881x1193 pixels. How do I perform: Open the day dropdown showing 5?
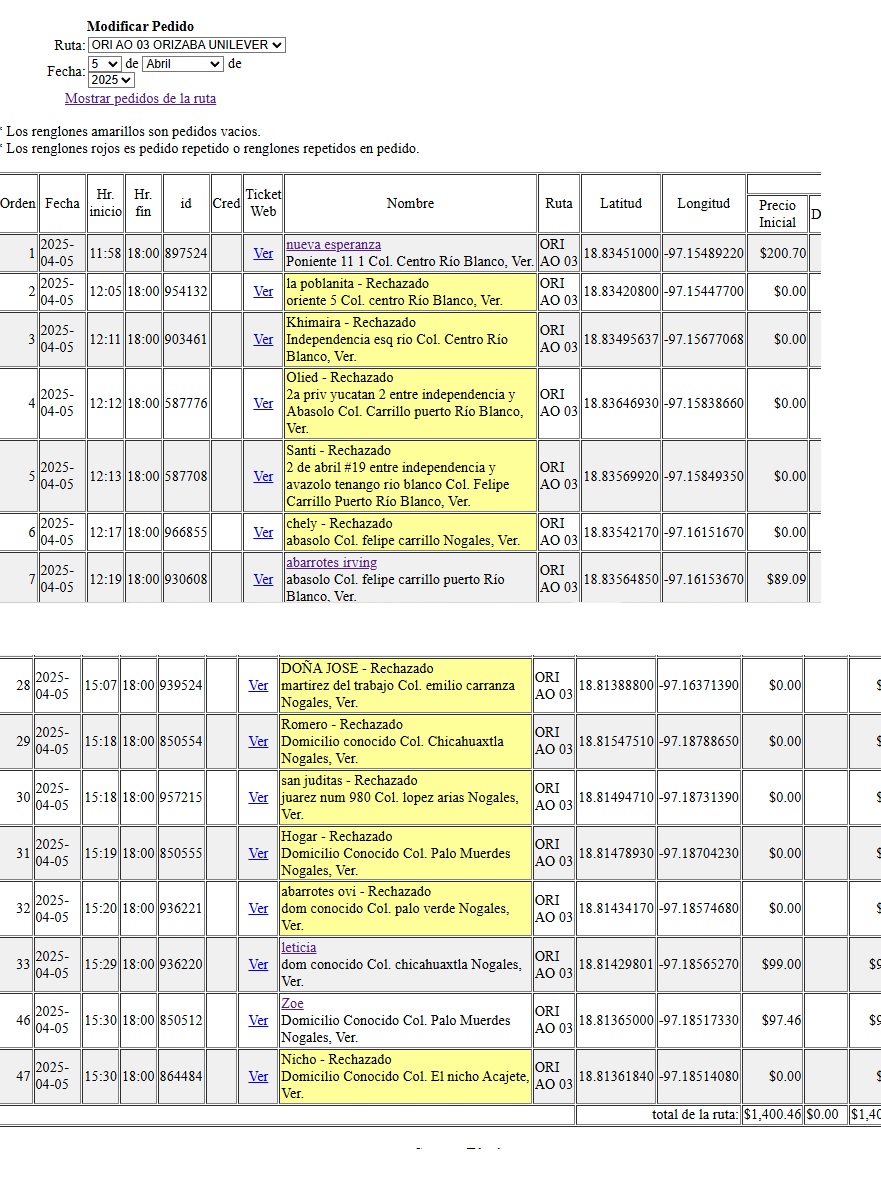[104, 64]
